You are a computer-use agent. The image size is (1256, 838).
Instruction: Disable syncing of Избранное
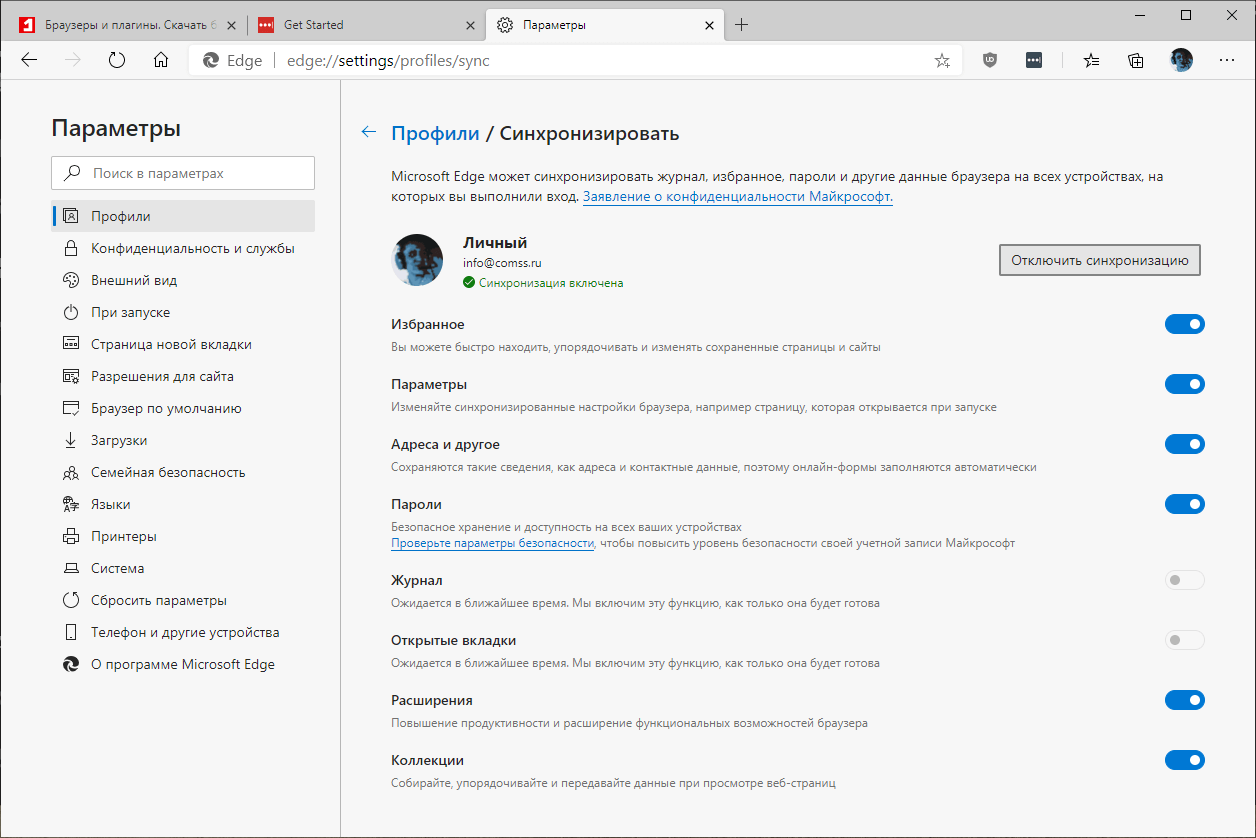coord(1184,324)
